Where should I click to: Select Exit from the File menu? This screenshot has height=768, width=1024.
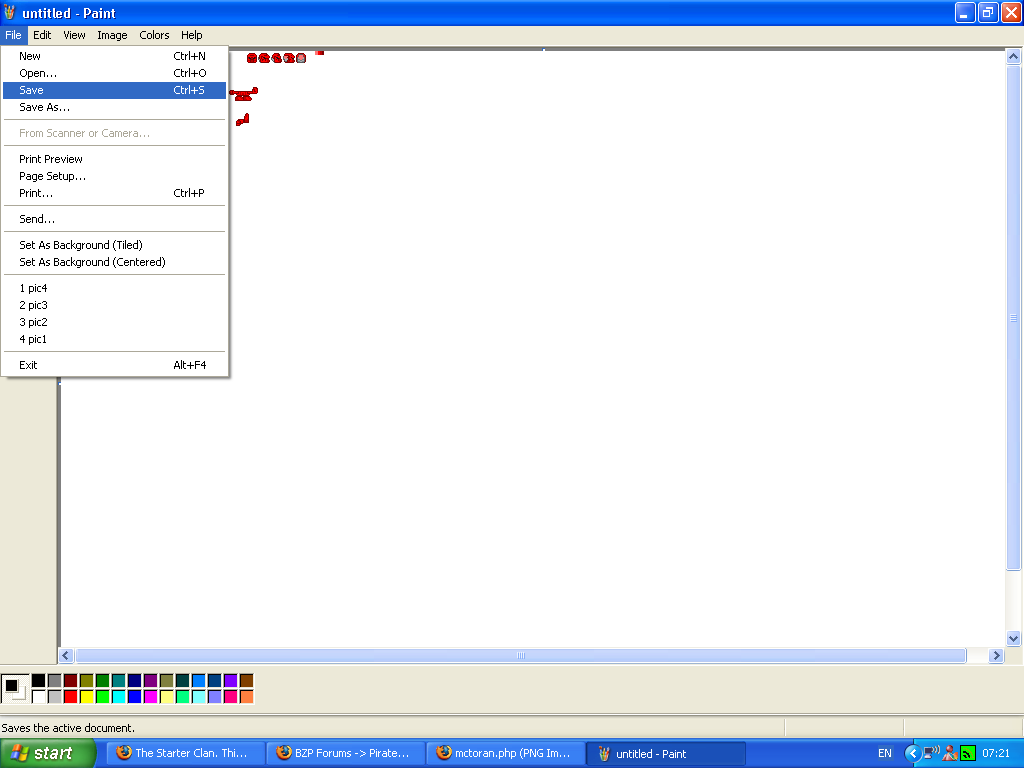(x=27, y=364)
